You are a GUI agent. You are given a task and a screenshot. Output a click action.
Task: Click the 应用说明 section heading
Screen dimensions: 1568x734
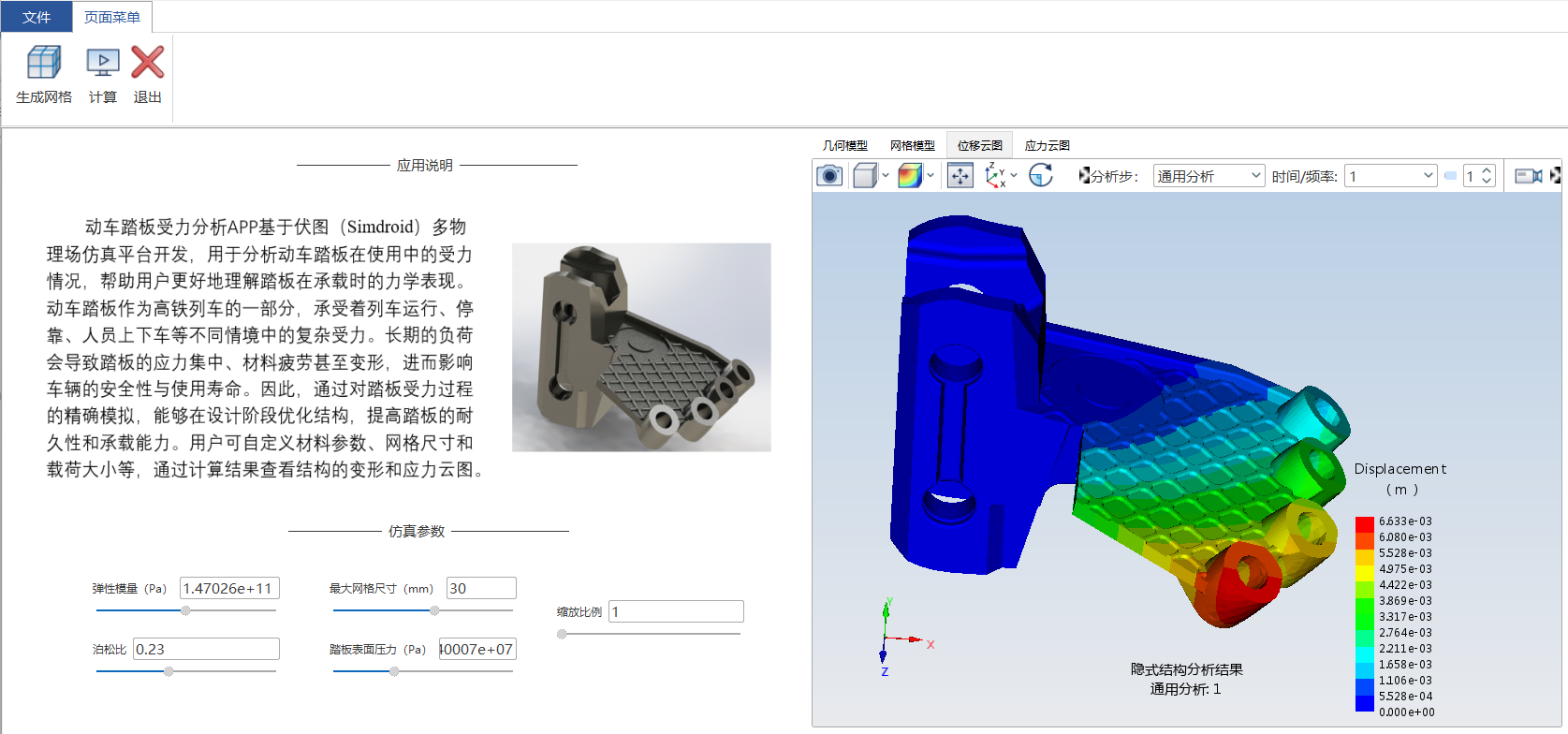(x=425, y=165)
